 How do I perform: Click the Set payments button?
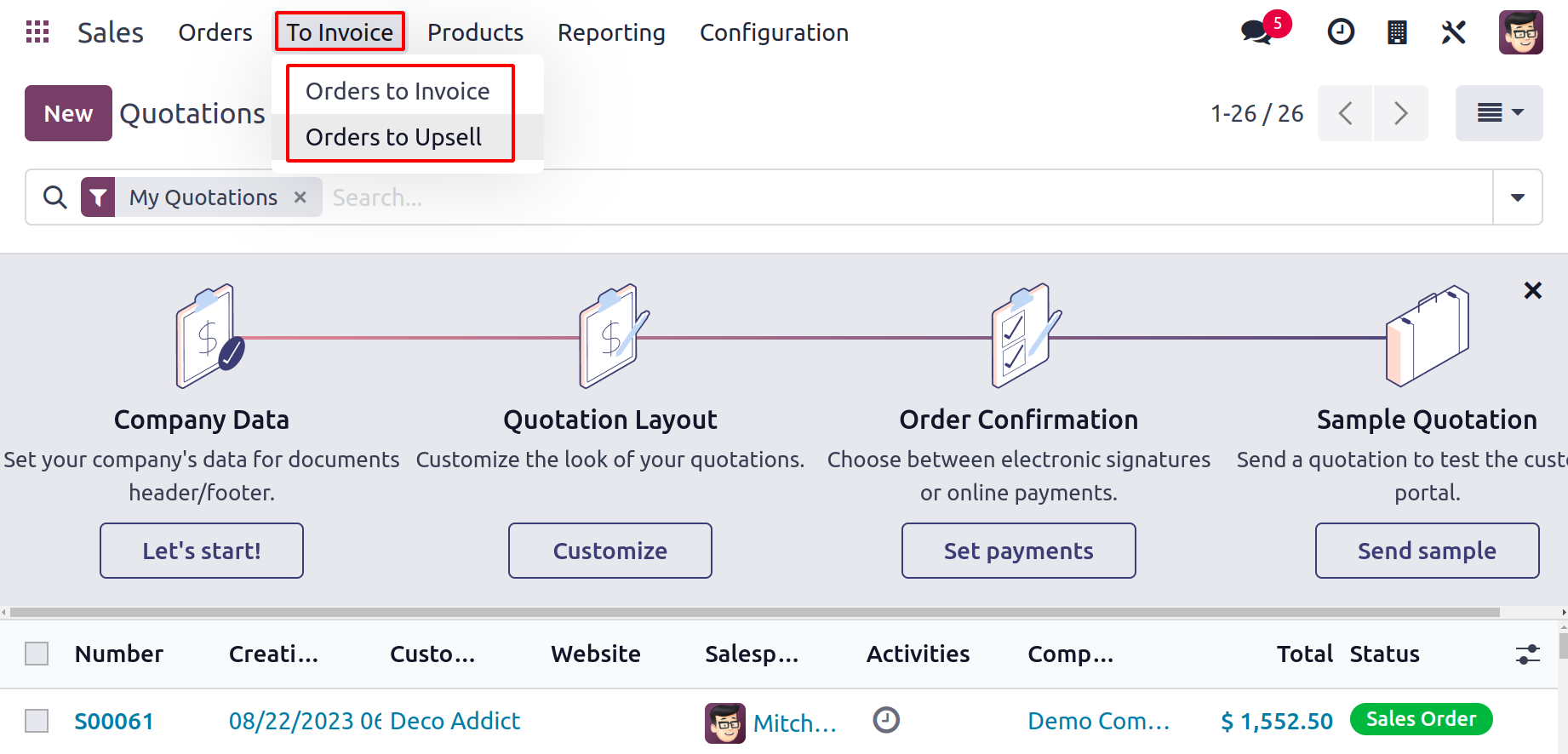[1018, 551]
